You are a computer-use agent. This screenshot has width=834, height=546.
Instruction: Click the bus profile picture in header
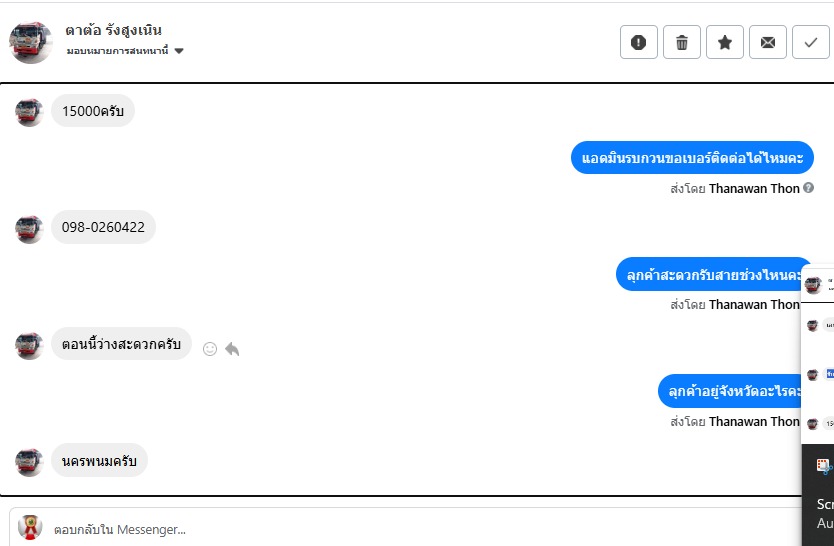pyautogui.click(x=31, y=42)
